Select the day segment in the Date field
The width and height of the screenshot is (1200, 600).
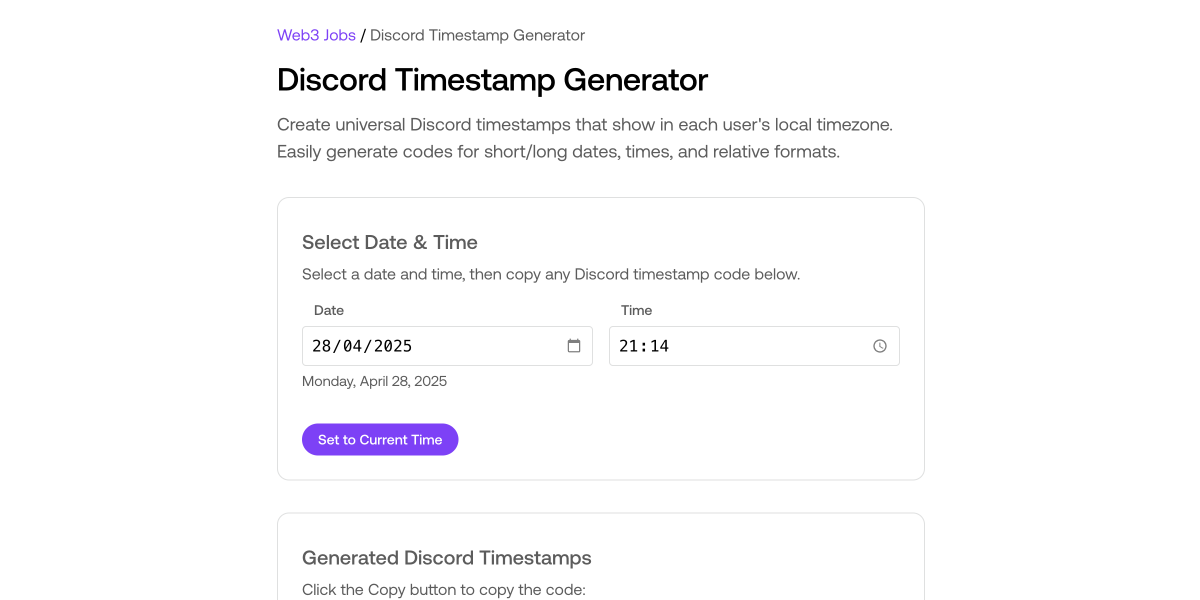point(321,345)
